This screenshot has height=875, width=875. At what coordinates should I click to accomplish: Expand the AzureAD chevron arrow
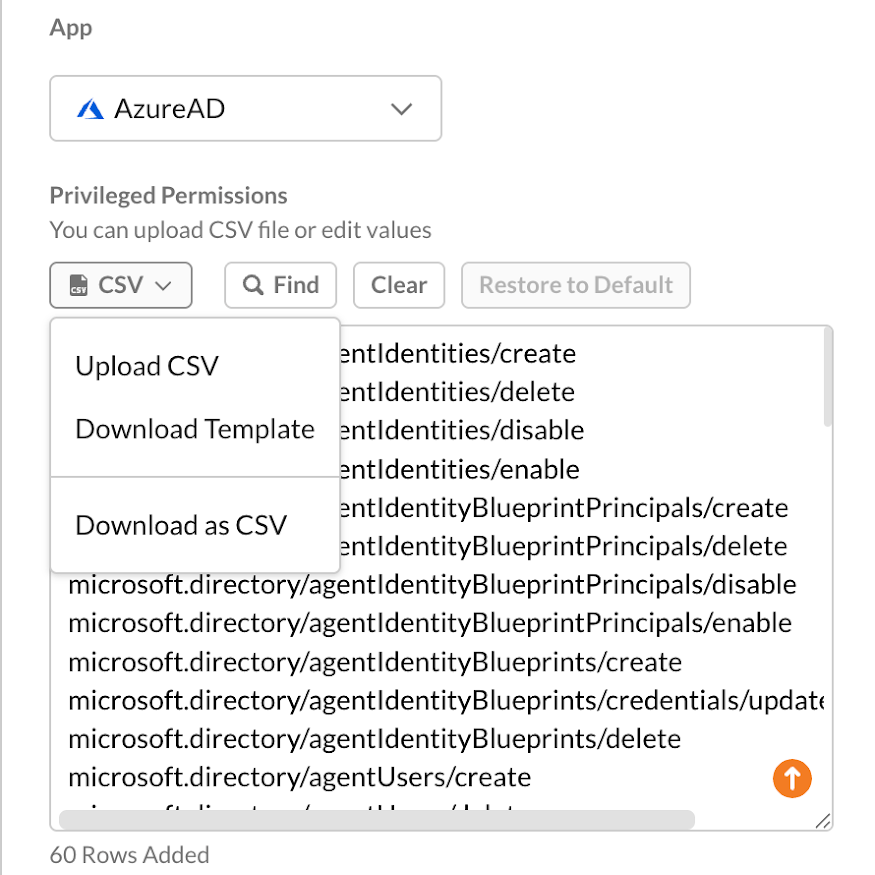(401, 109)
